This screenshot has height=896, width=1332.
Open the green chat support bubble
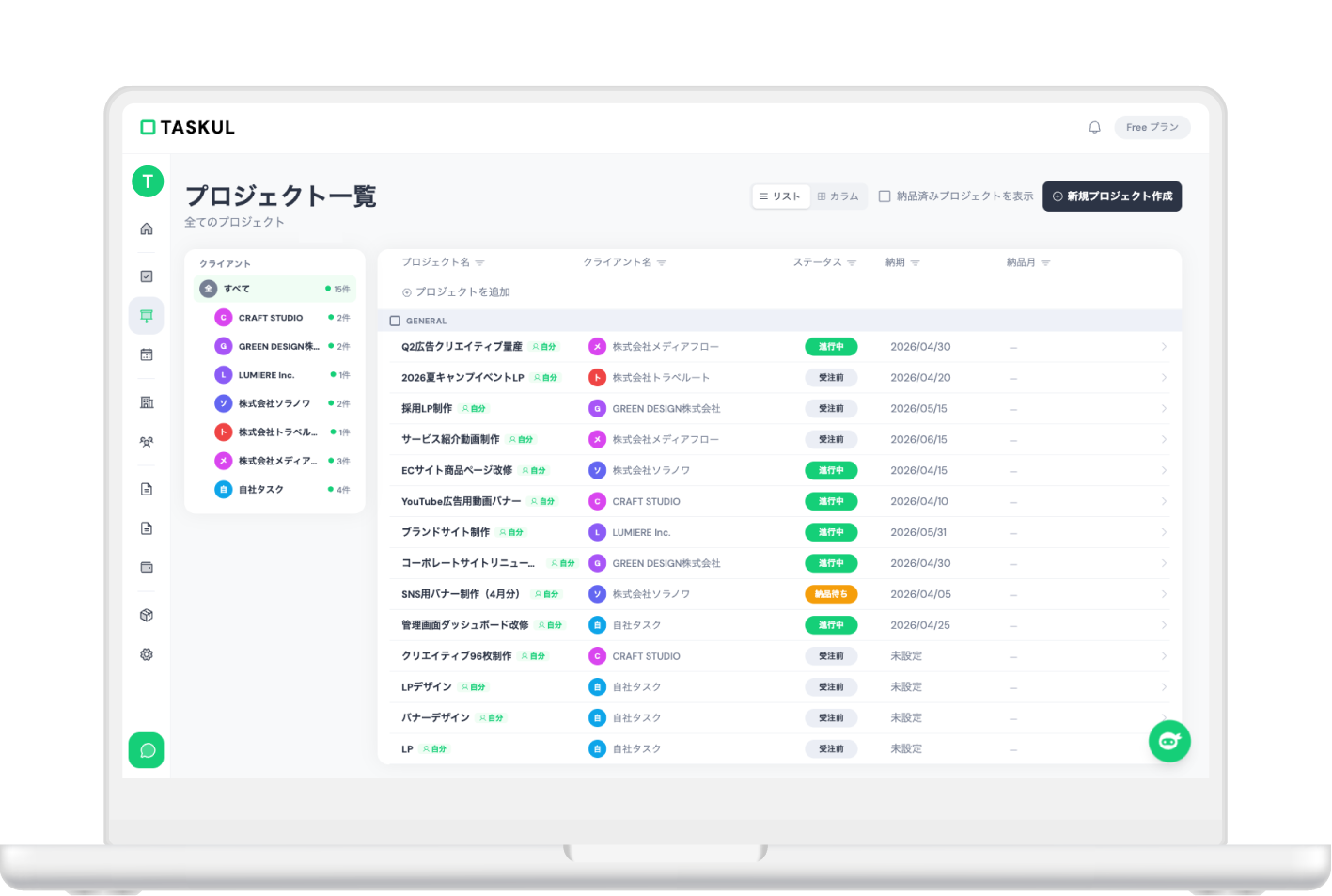(146, 750)
